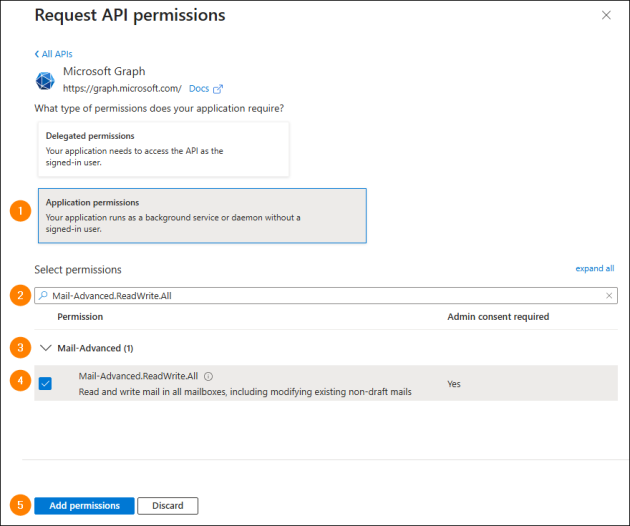Click Discard button
The height and width of the screenshot is (526, 630).
(x=168, y=506)
